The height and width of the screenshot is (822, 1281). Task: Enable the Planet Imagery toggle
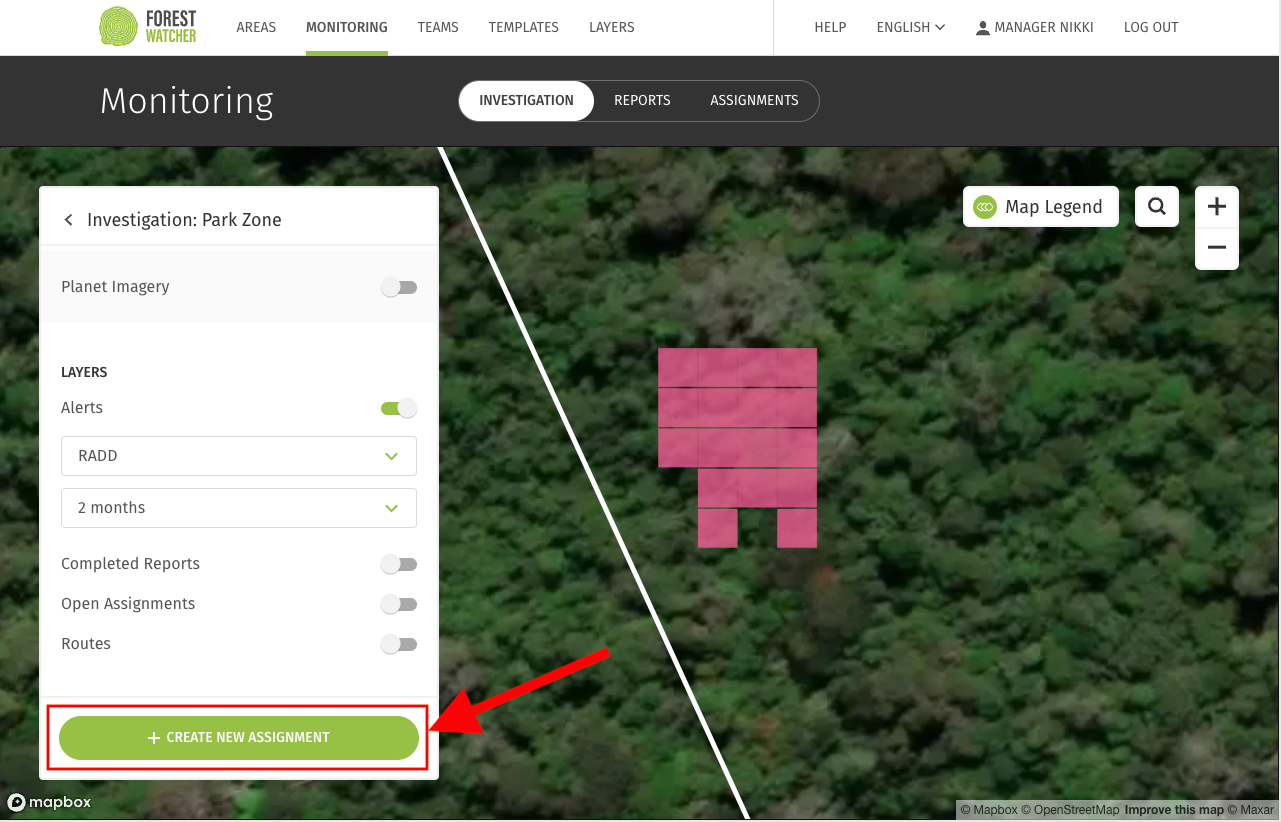pyautogui.click(x=398, y=288)
